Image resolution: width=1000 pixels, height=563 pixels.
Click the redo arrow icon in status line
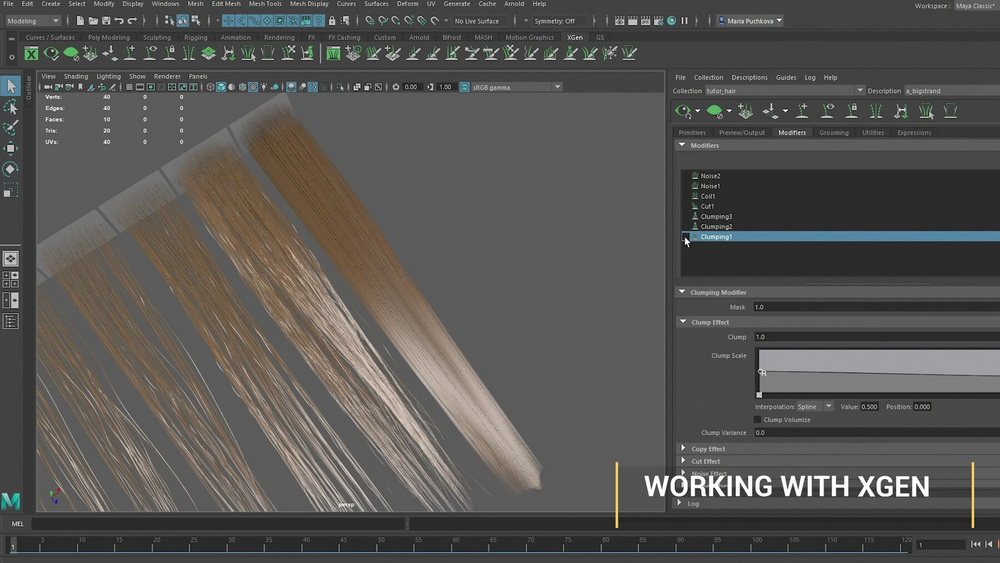pos(132,21)
